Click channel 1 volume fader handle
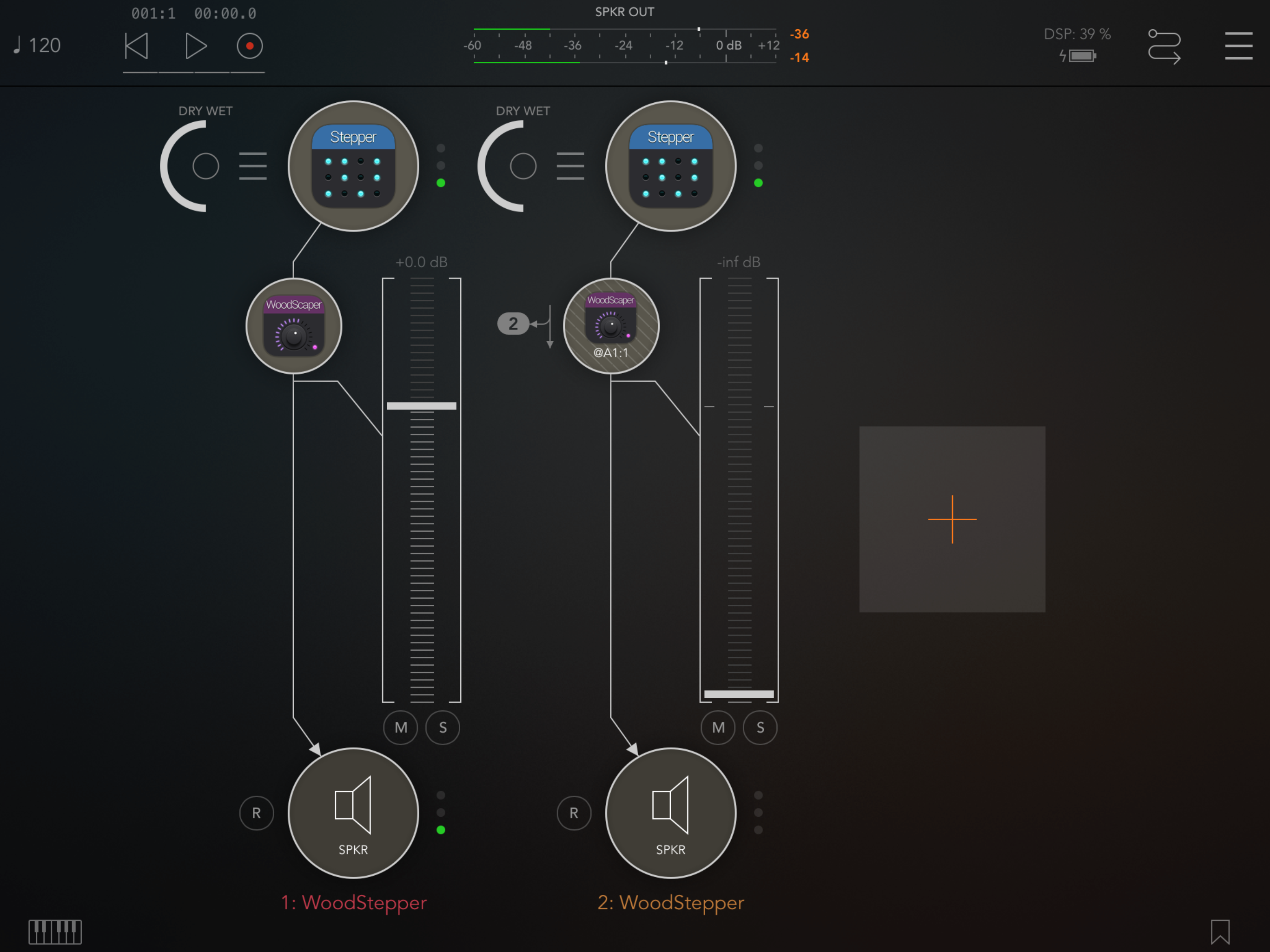1270x952 pixels. [x=421, y=406]
